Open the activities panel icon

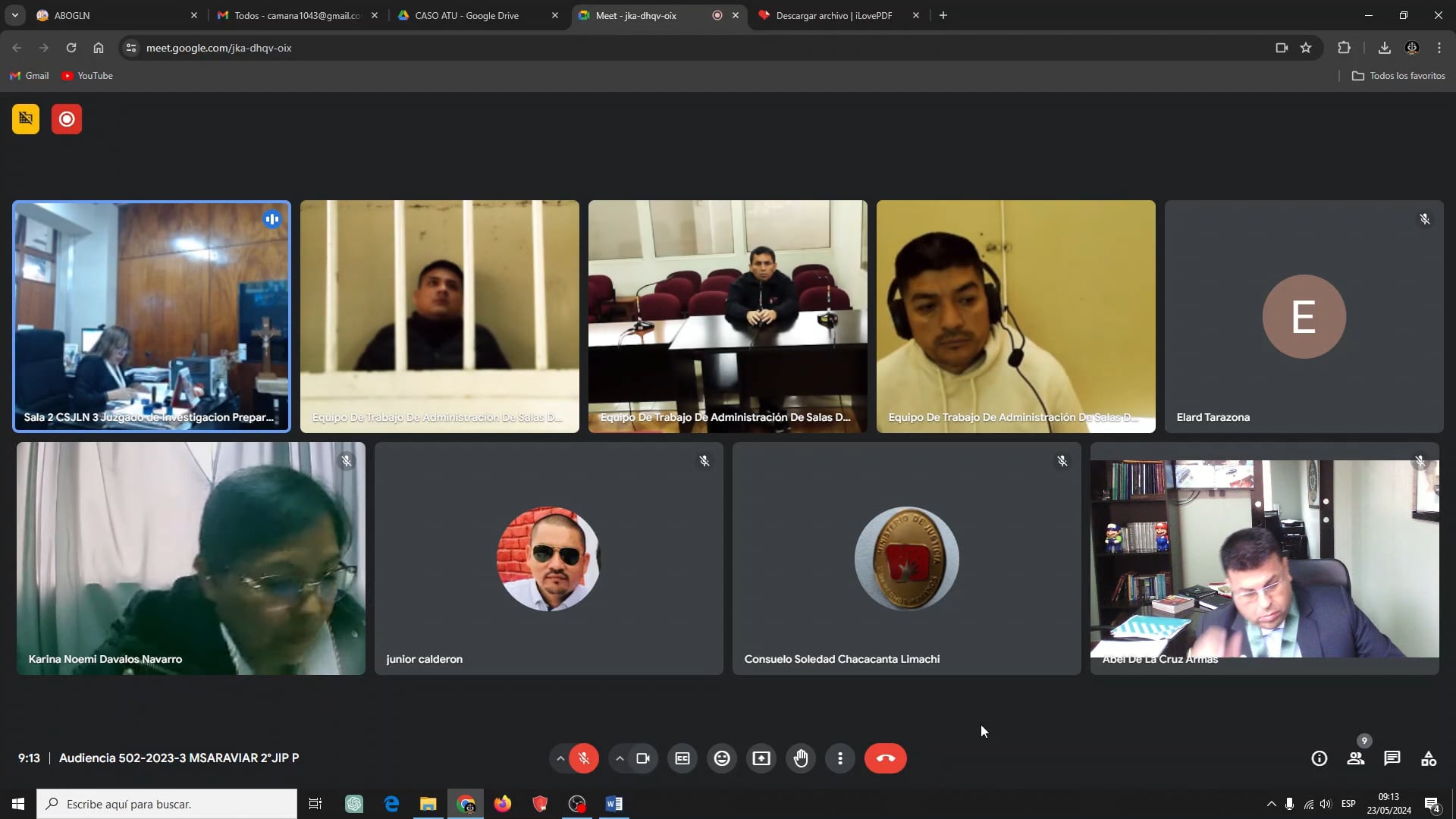coord(1429,758)
